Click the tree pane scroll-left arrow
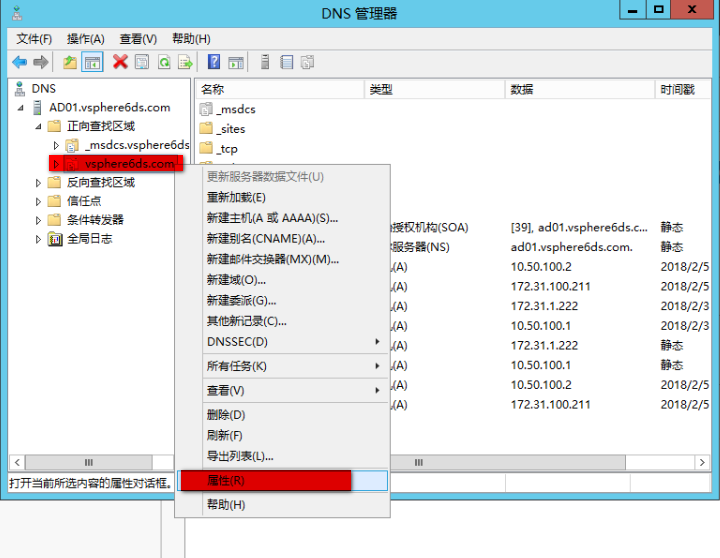Screen dimensions: 720x558 pos(17,462)
